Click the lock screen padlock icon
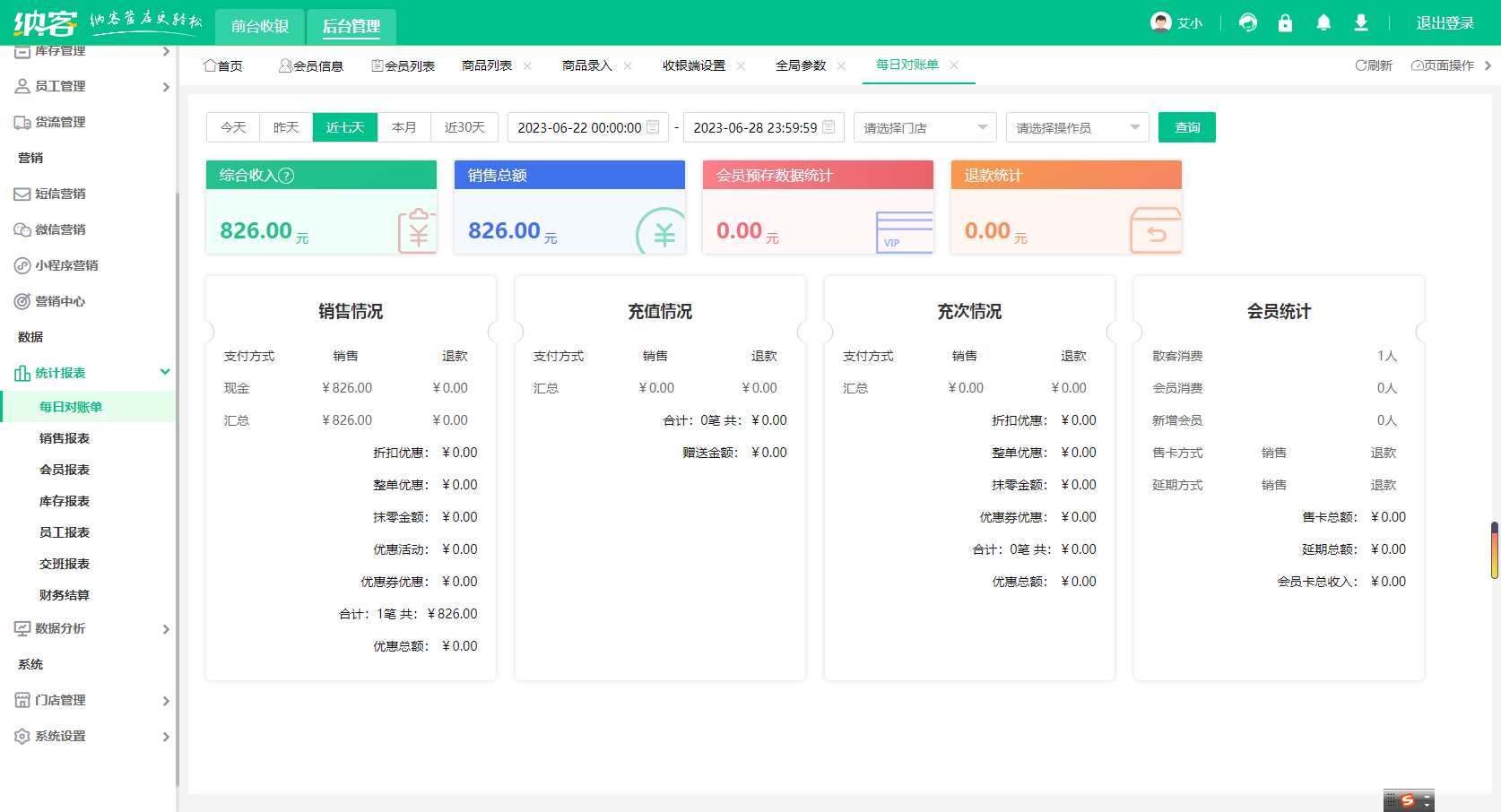This screenshot has width=1501, height=812. [x=1285, y=23]
